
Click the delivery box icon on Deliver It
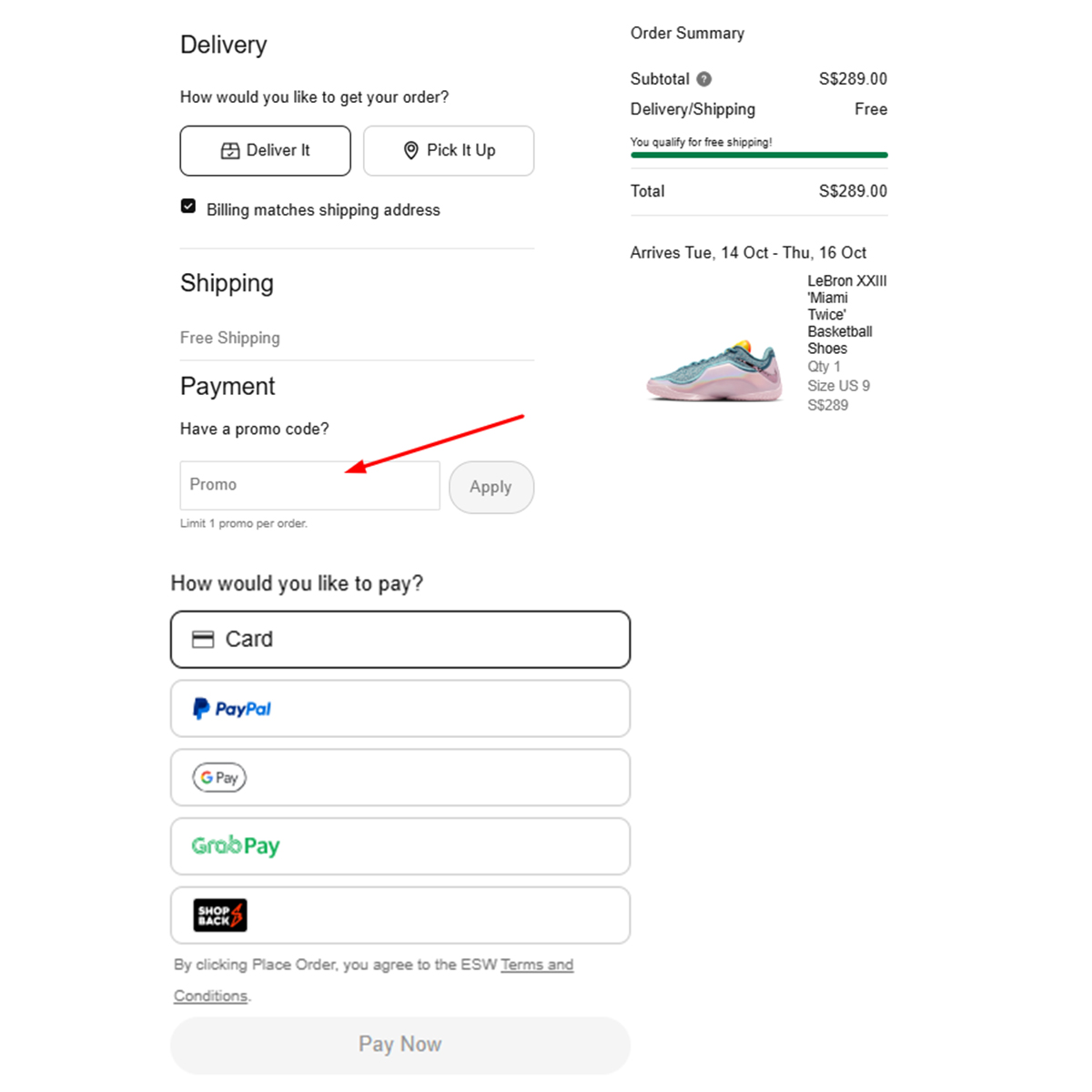tap(230, 151)
